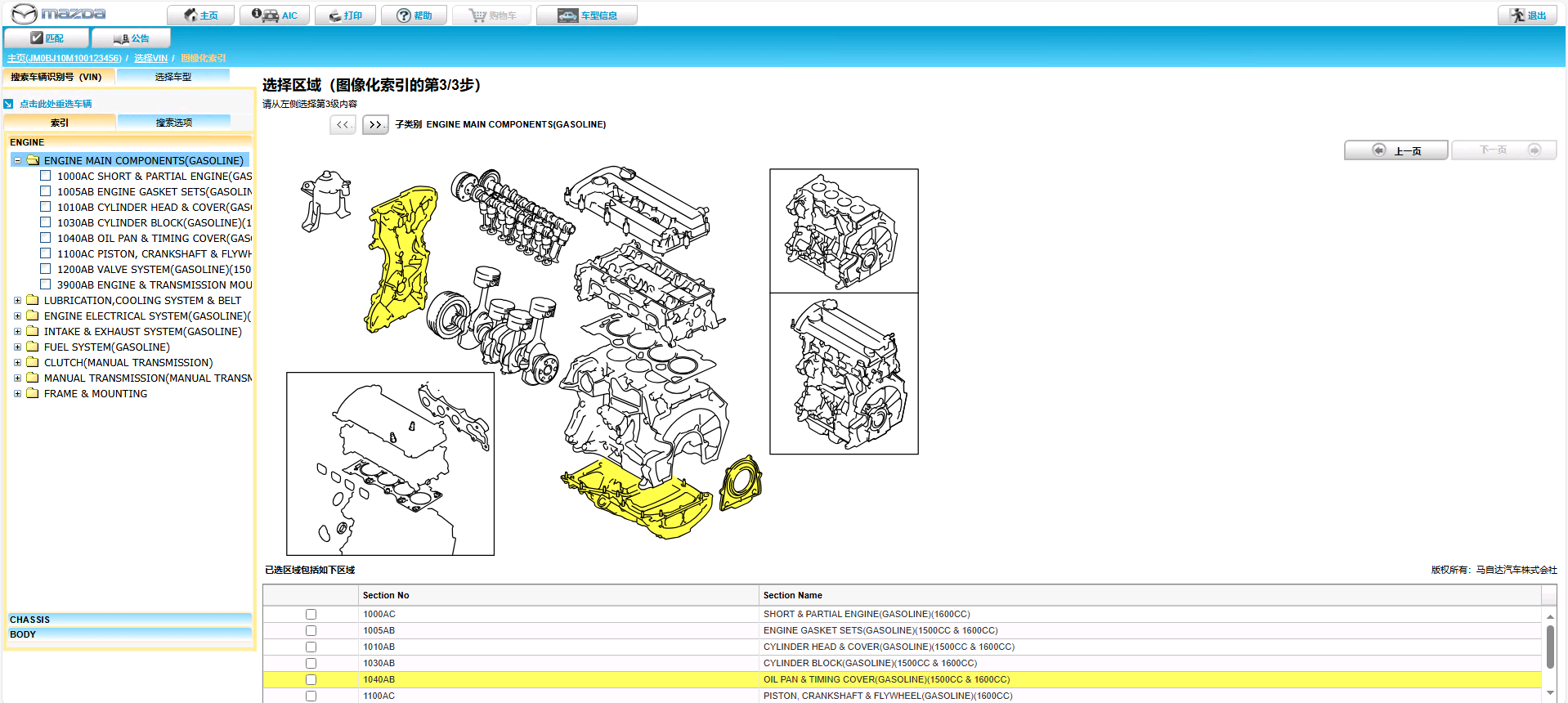Screen dimensions: 1568x703
Task: Tick the checkbox for table row 1000AC
Action: (311, 614)
